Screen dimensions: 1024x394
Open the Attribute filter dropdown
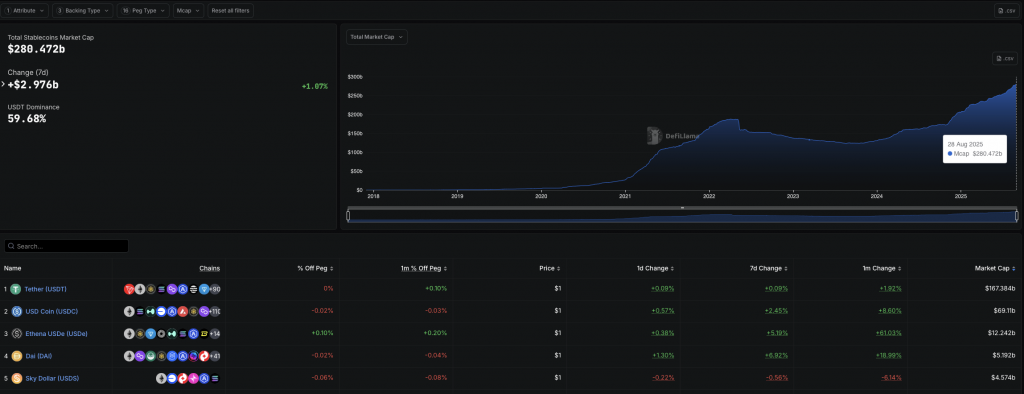point(25,10)
